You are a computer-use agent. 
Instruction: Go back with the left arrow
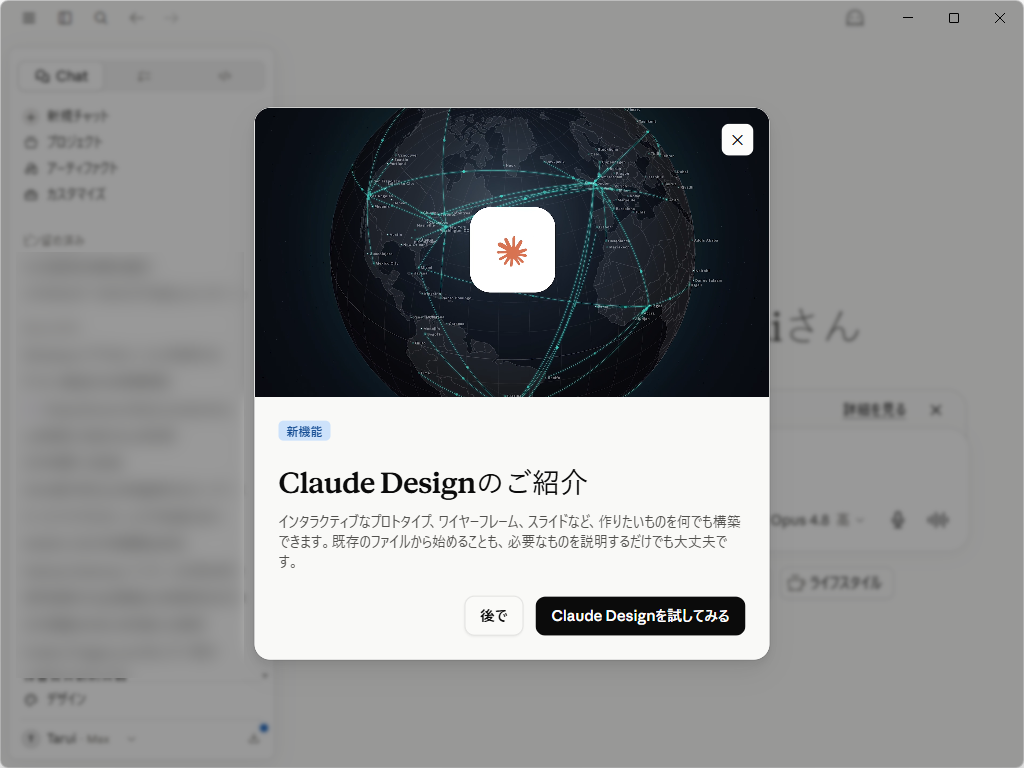click(136, 18)
